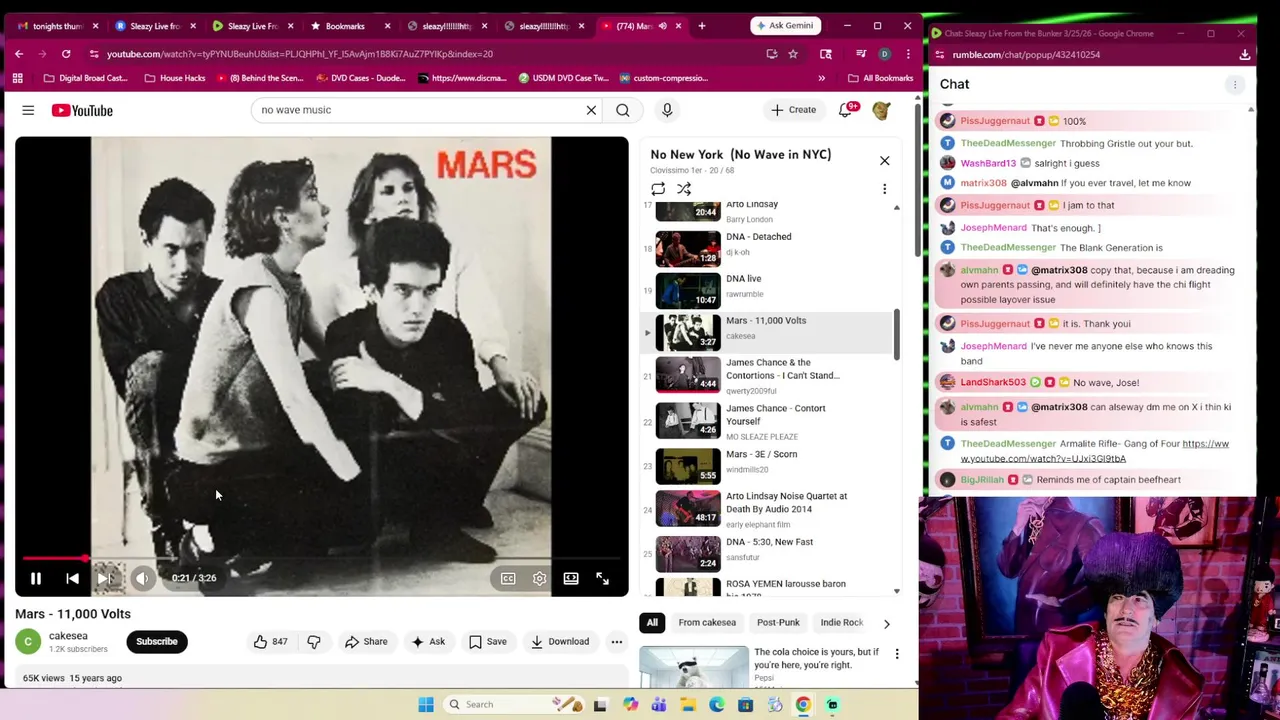Open a new Chrome tab
The height and width of the screenshot is (720, 1280).
(702, 25)
